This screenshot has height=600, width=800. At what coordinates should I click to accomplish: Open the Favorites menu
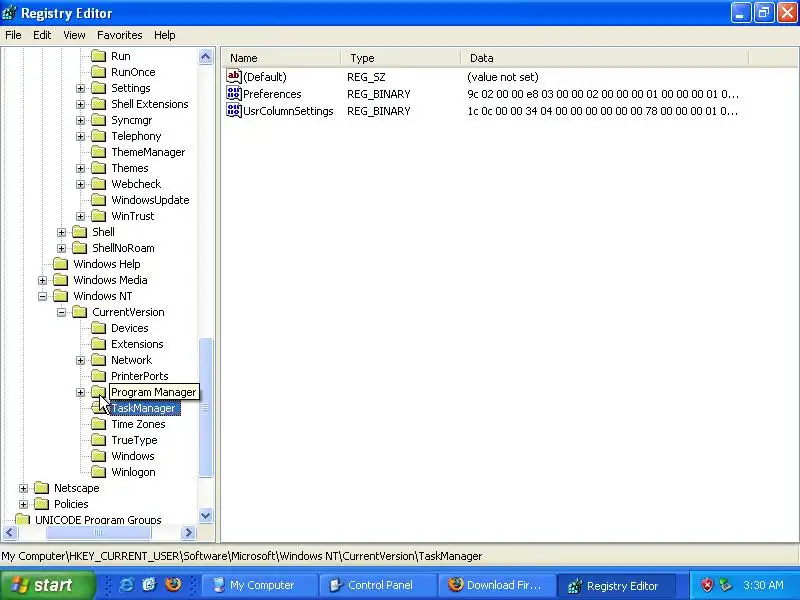pos(119,35)
